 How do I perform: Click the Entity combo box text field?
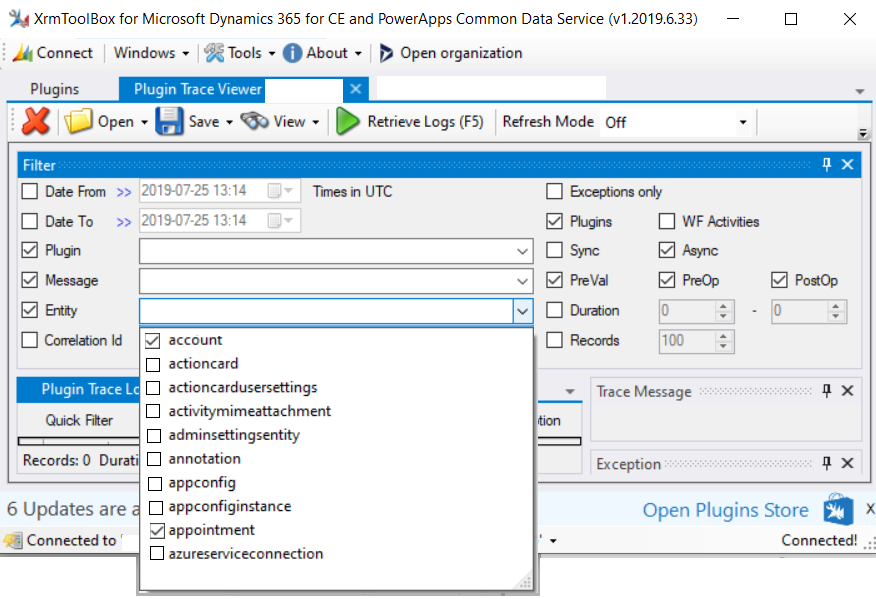(326, 311)
